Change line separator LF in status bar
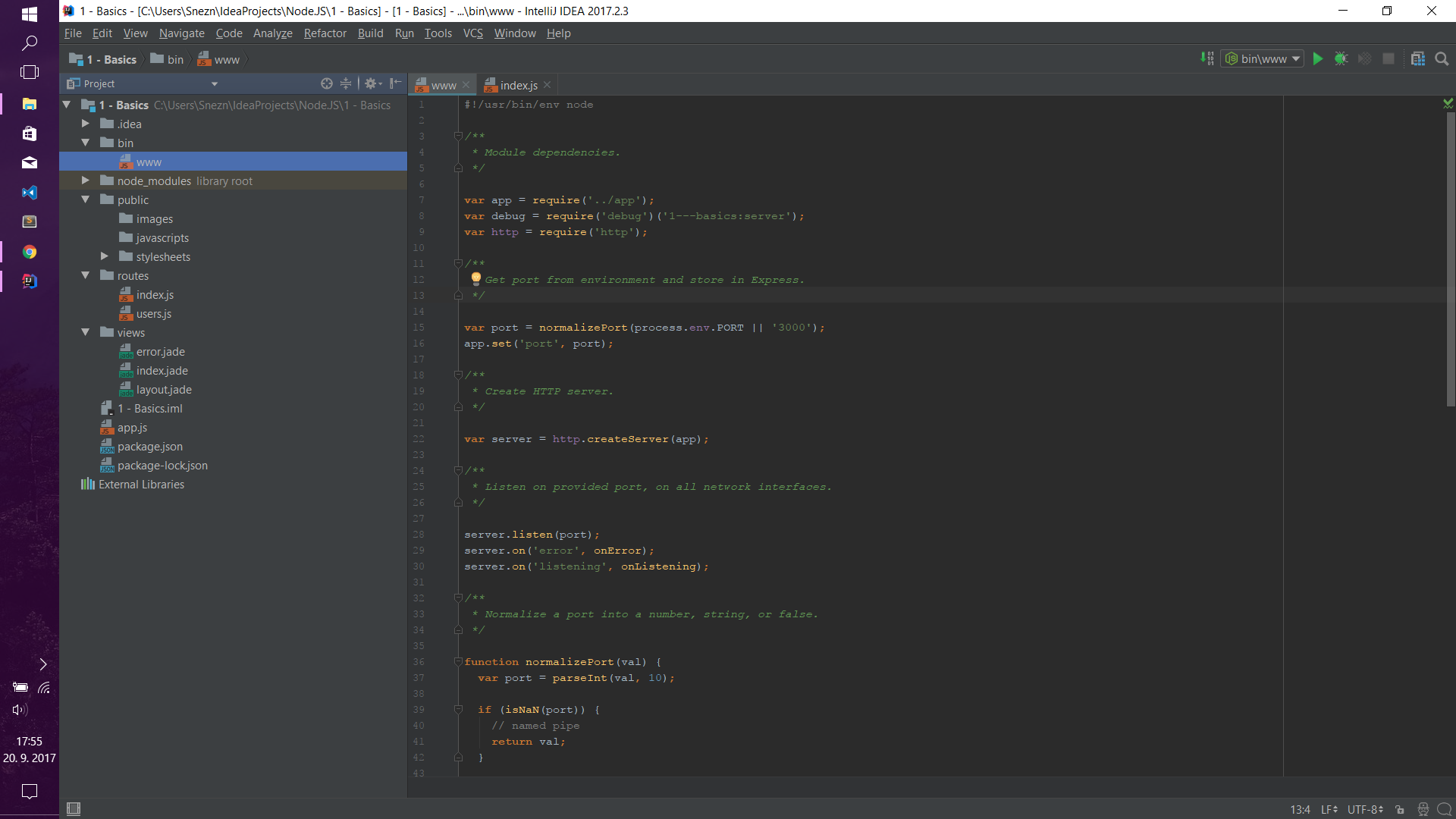The width and height of the screenshot is (1456, 819). (x=1329, y=810)
